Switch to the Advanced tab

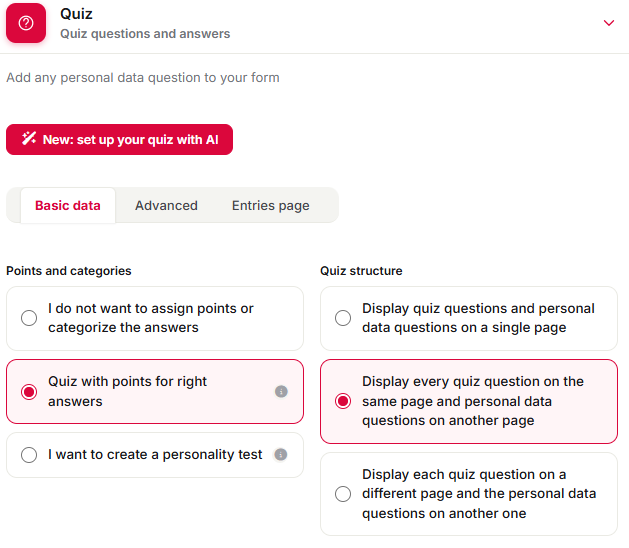166,205
